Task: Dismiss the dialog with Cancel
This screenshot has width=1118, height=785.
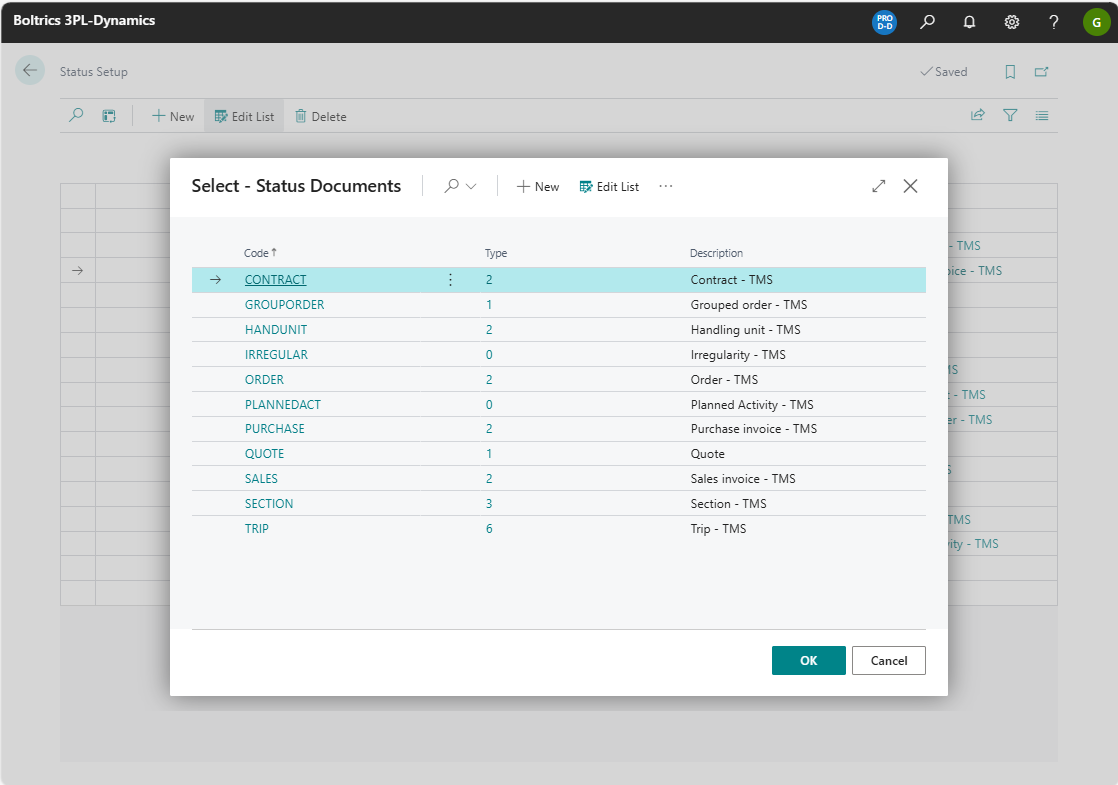Action: click(x=888, y=660)
